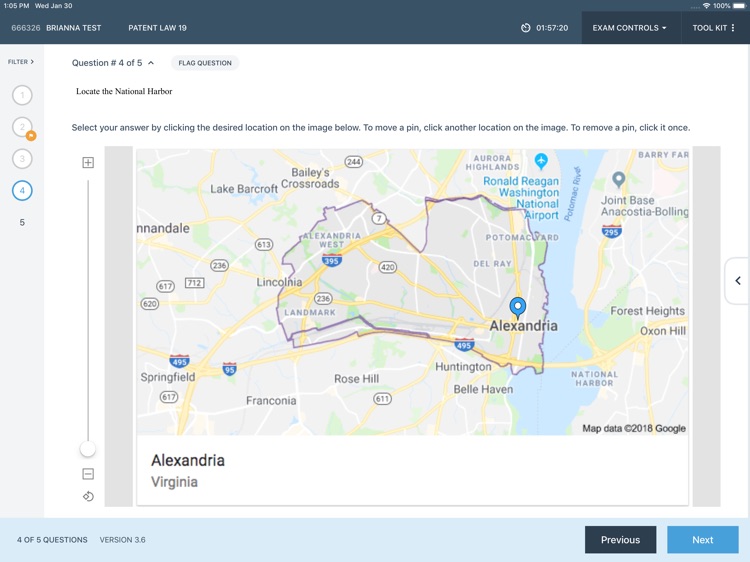This screenshot has width=750, height=562.
Task: Click the Previous button
Action: [620, 540]
